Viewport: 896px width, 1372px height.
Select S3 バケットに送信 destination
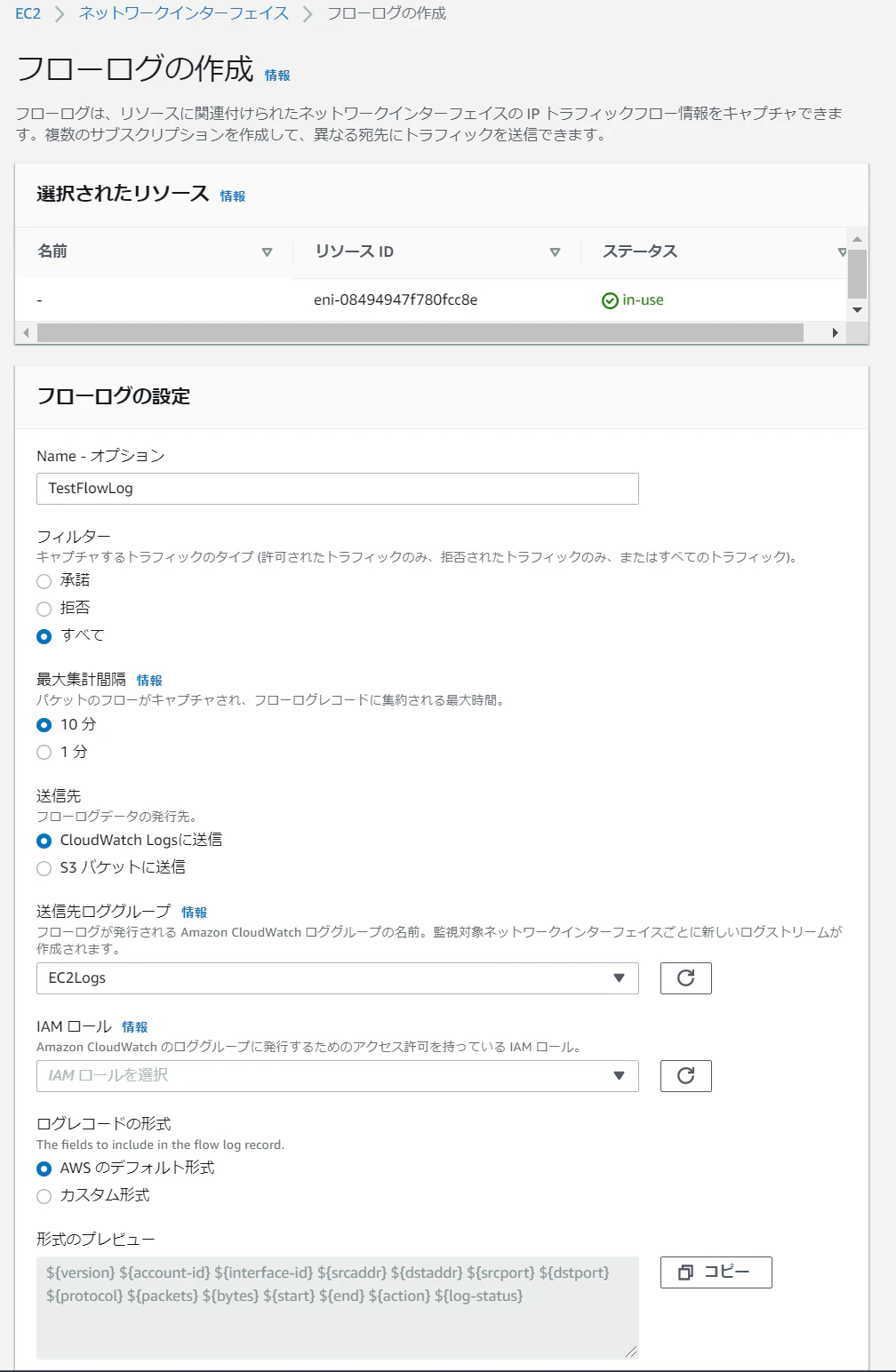pos(44,868)
